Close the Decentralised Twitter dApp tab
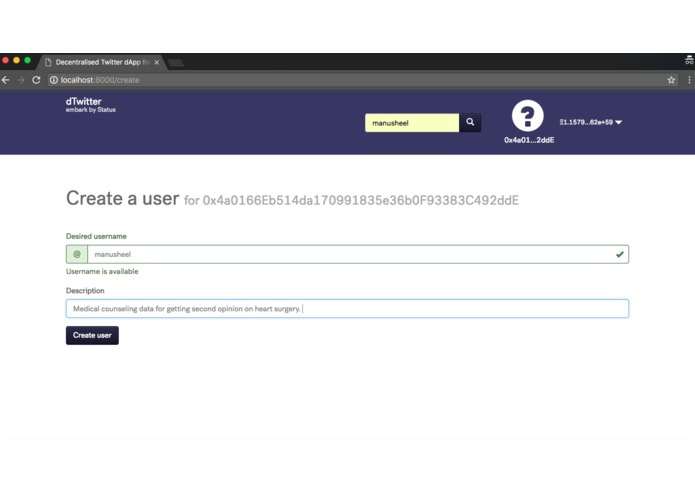Viewport: 695px width, 494px height. point(156,62)
